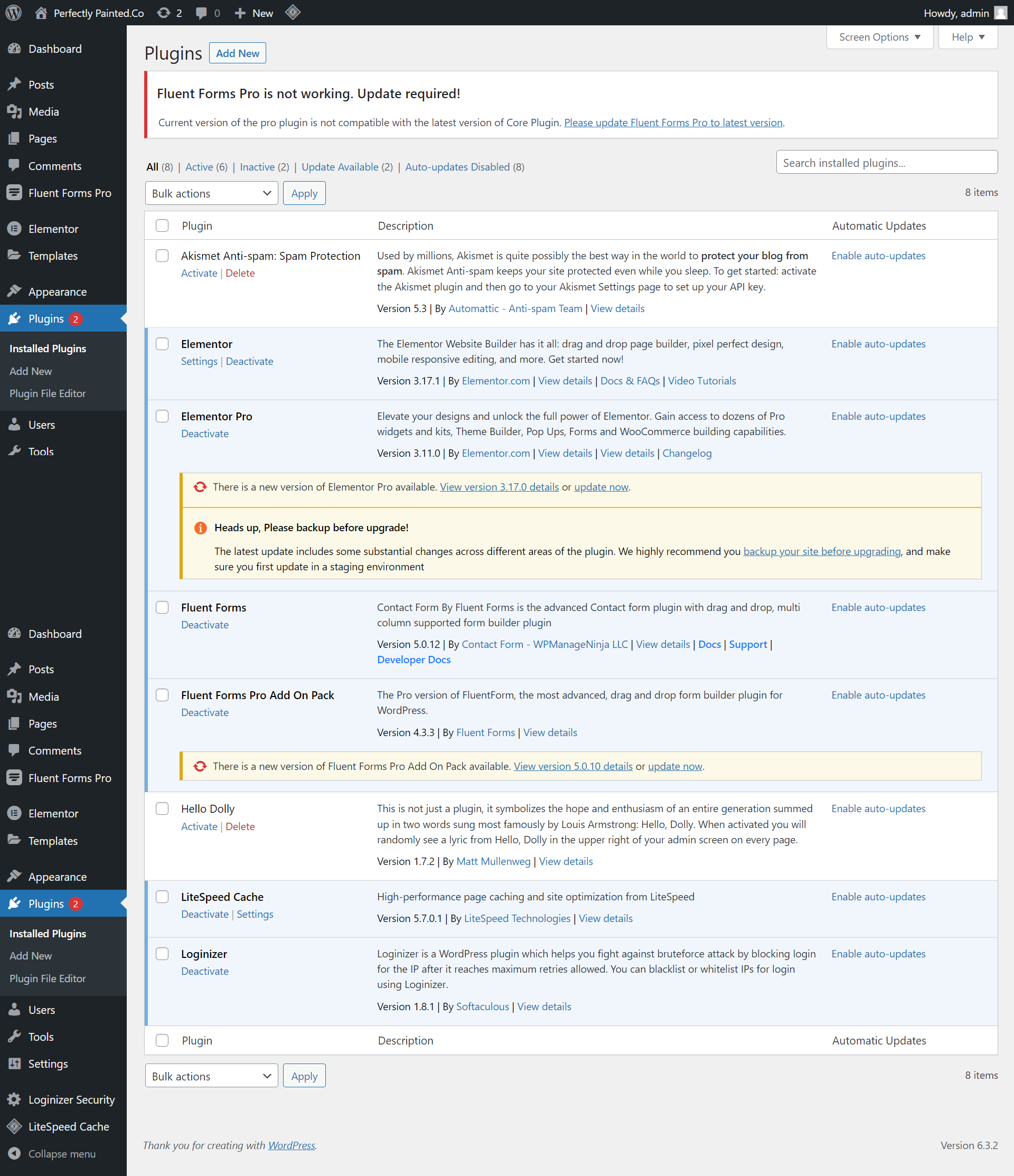
Task: Click the orange info icon beside Heads up
Action: [x=200, y=528]
